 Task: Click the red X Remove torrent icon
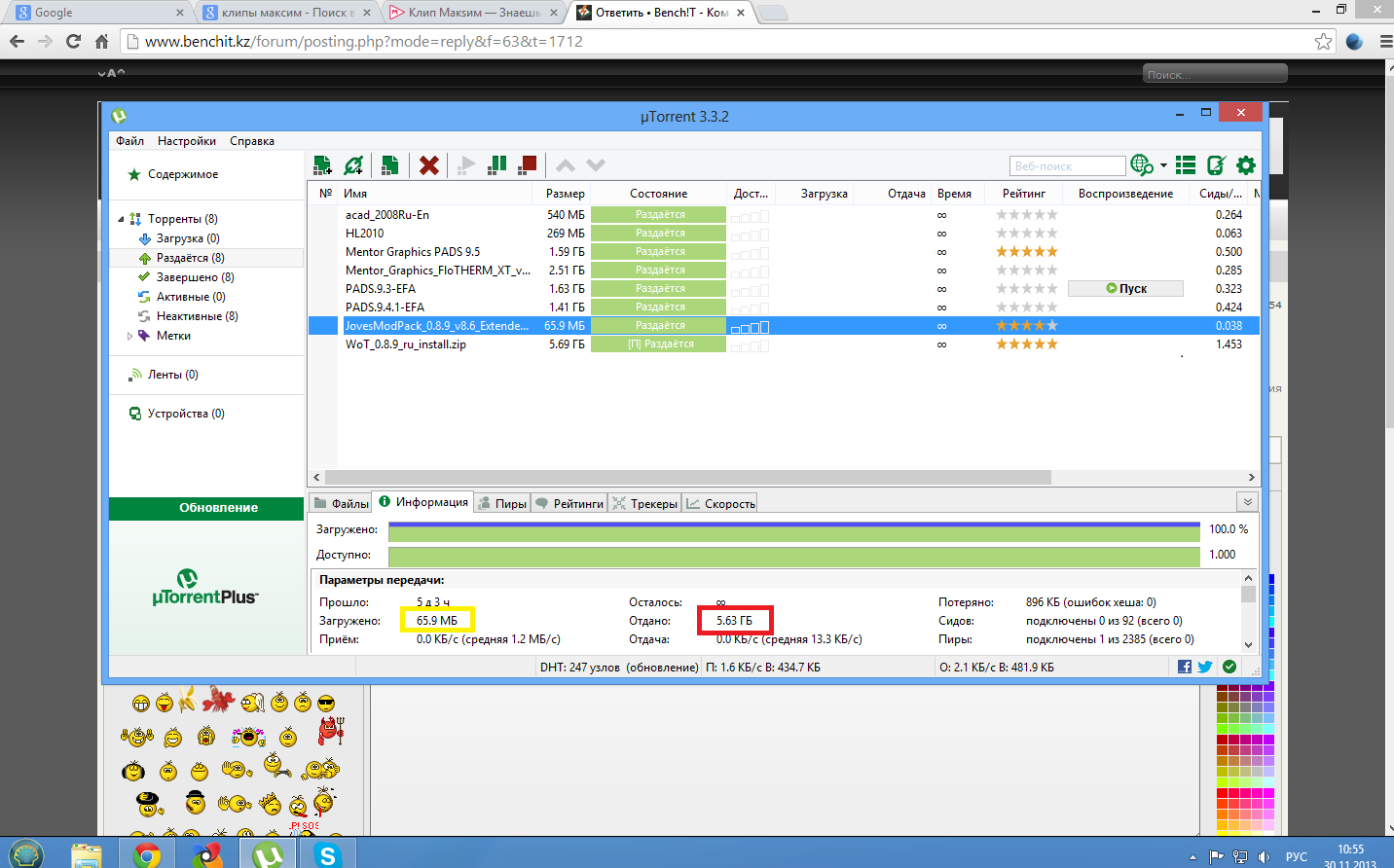[428, 165]
